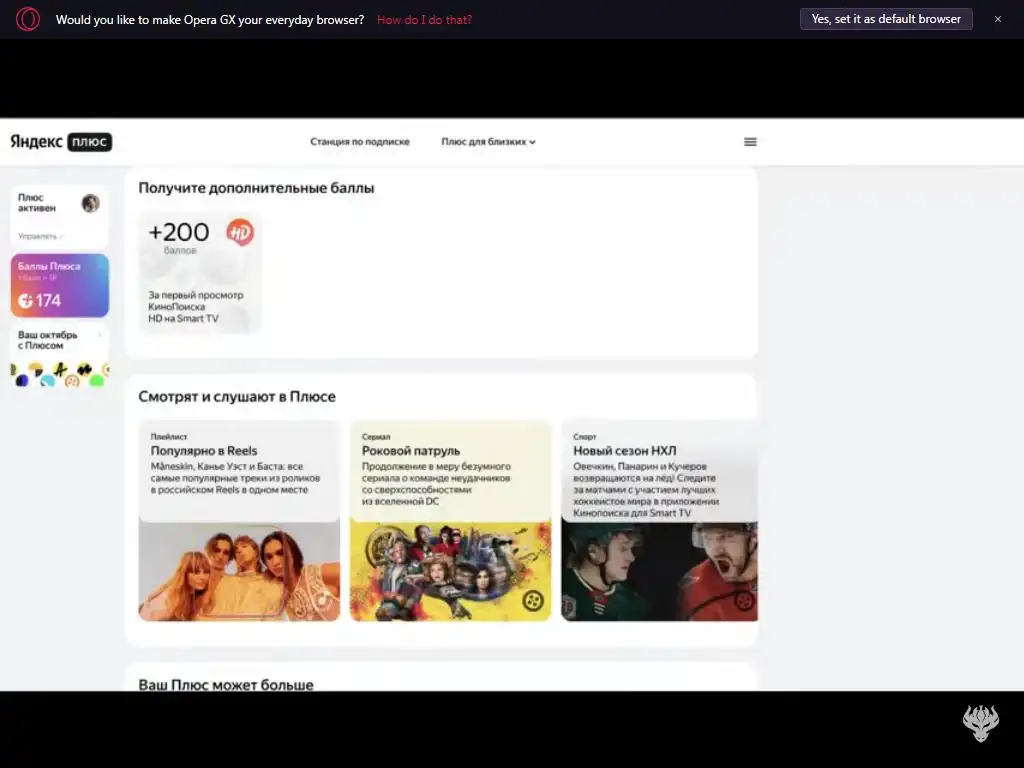Open the +200 баллов offer card

click(199, 272)
